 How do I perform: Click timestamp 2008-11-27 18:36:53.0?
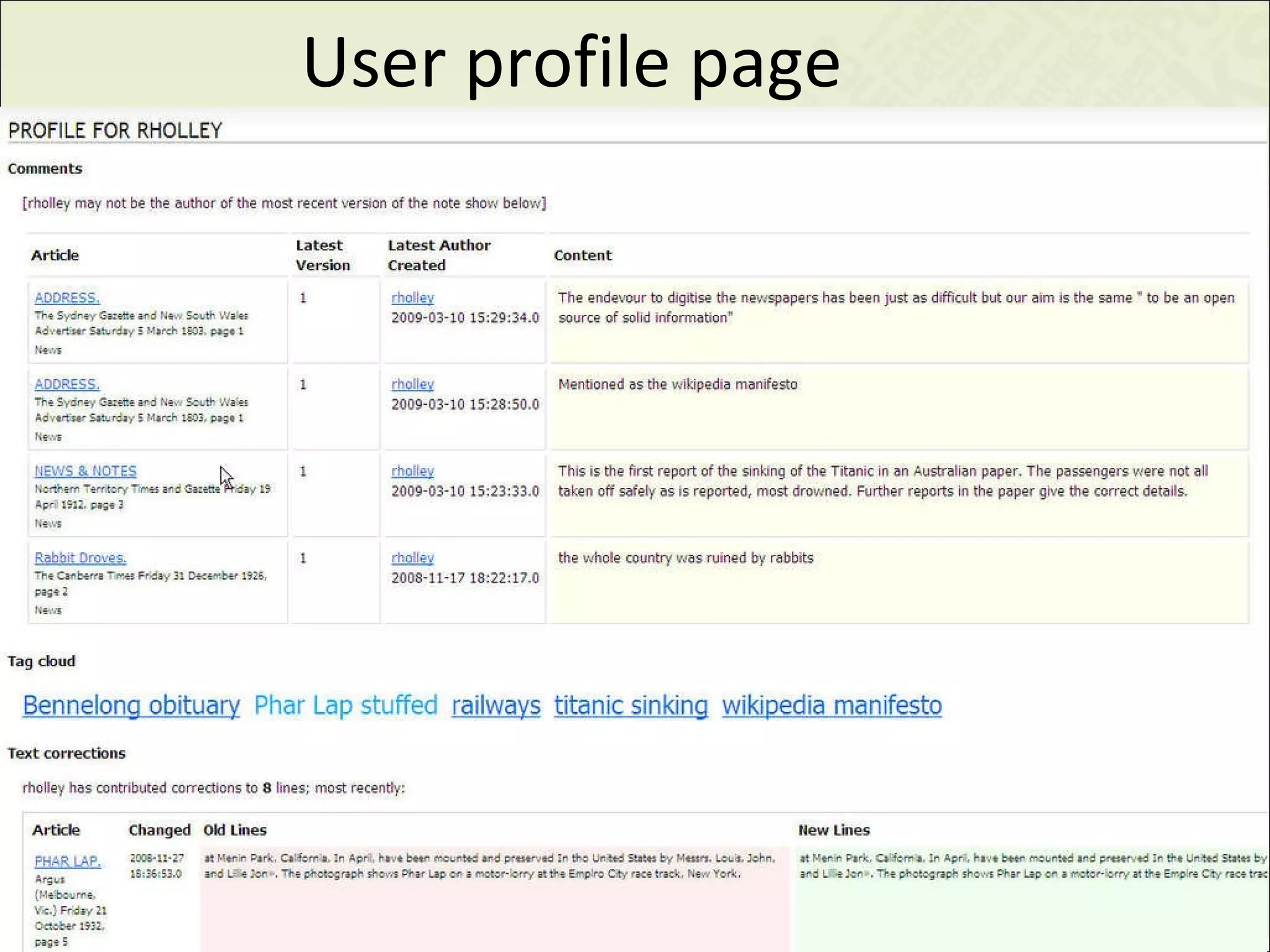point(156,866)
